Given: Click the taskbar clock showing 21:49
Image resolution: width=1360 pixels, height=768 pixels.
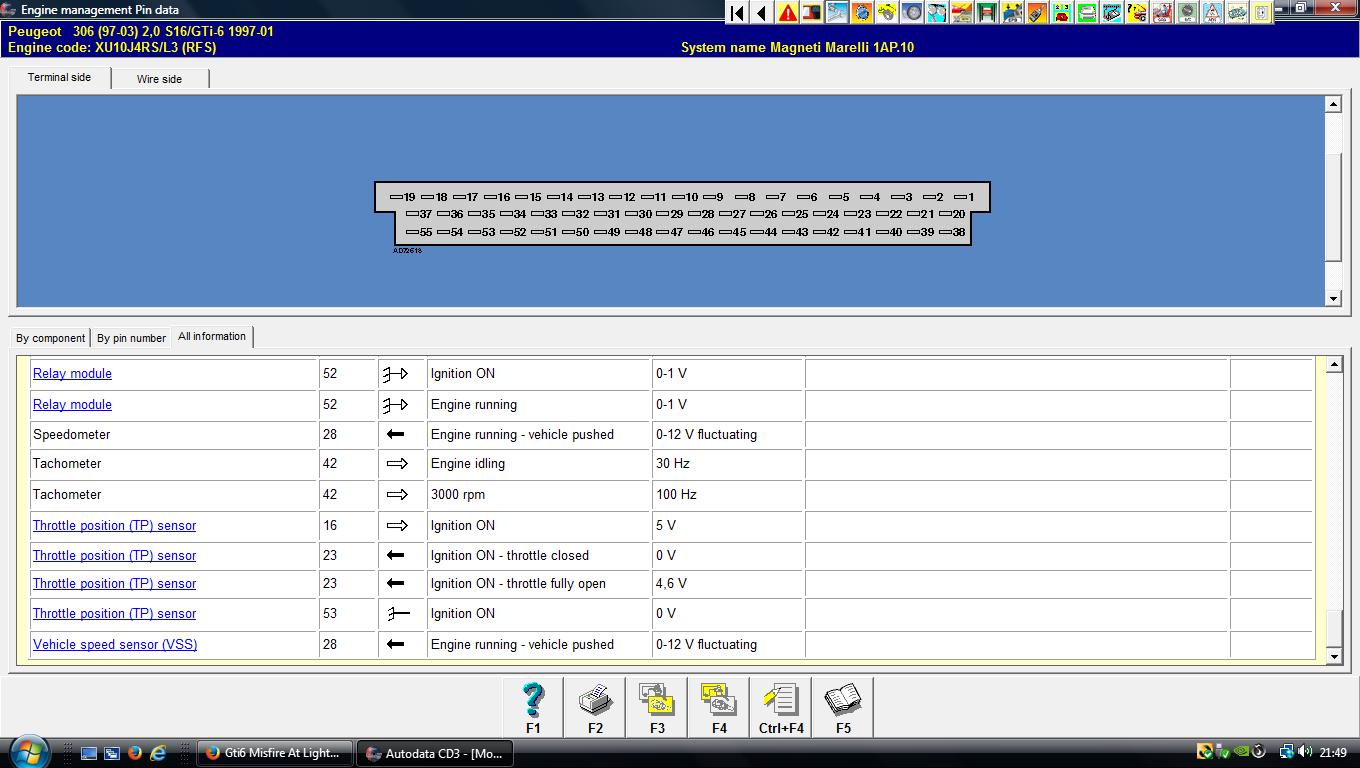Looking at the screenshot, I should coord(1333,753).
